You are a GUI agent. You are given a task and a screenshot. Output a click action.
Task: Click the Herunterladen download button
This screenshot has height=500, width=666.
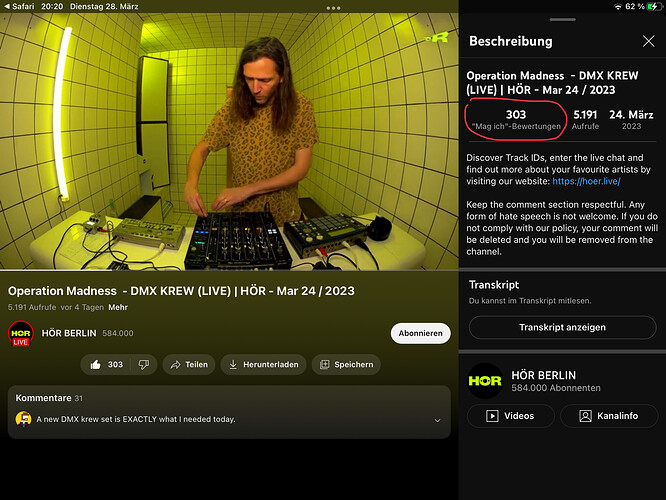point(263,364)
